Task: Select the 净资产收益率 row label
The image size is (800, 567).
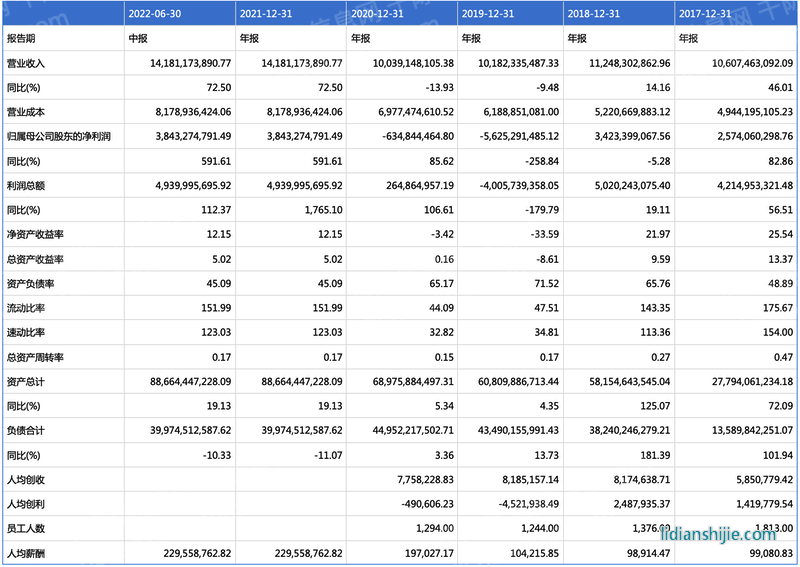Action: [35, 234]
